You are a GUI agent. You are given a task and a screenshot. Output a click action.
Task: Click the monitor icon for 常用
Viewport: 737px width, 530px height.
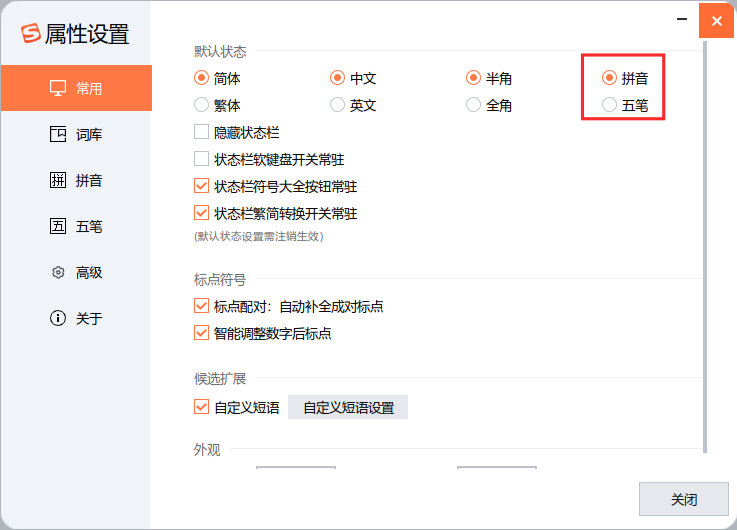[x=58, y=88]
